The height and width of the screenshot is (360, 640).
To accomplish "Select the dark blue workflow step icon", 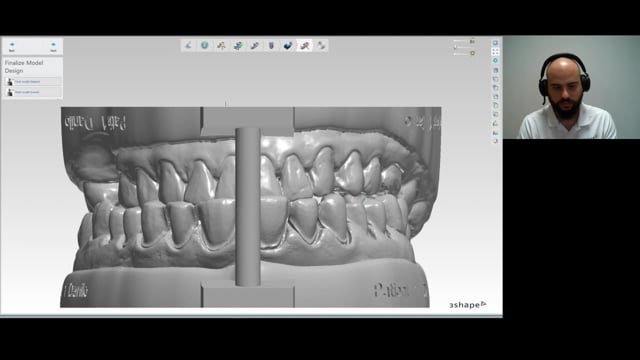I will click(288, 45).
